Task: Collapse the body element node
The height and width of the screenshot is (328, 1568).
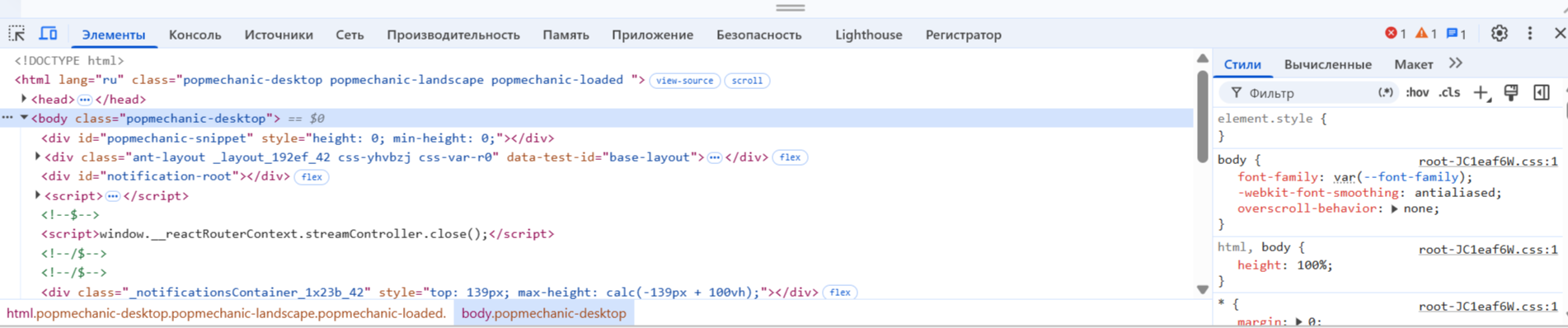Action: [24, 118]
